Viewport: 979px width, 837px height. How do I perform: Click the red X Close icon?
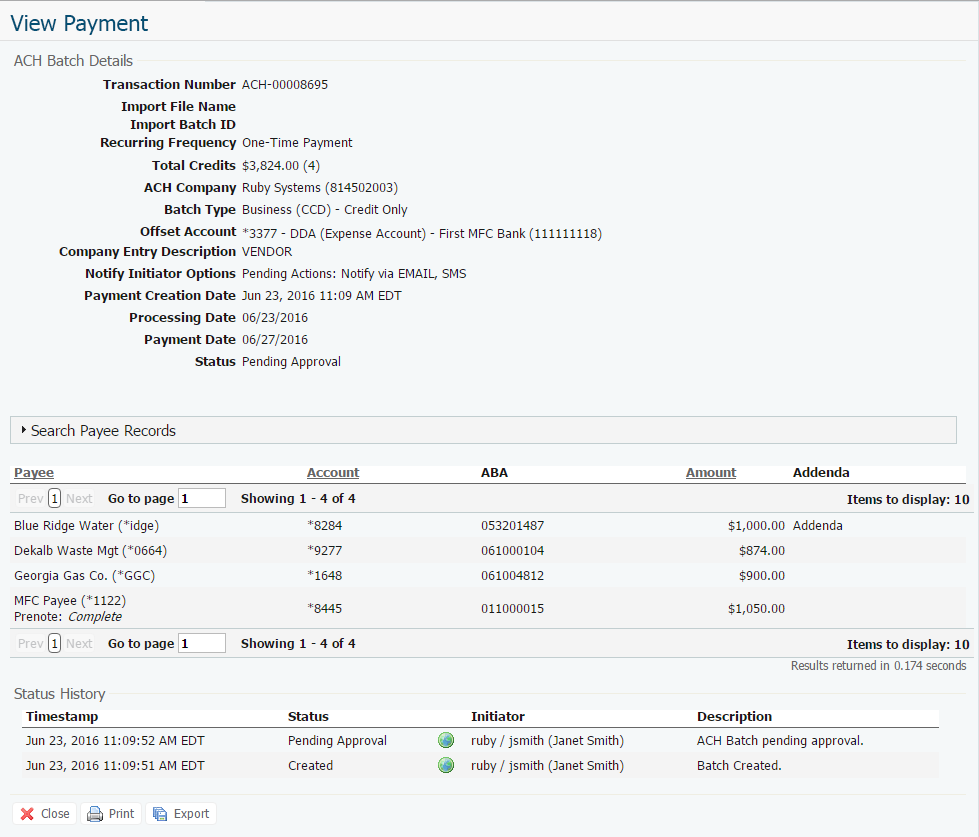27,814
